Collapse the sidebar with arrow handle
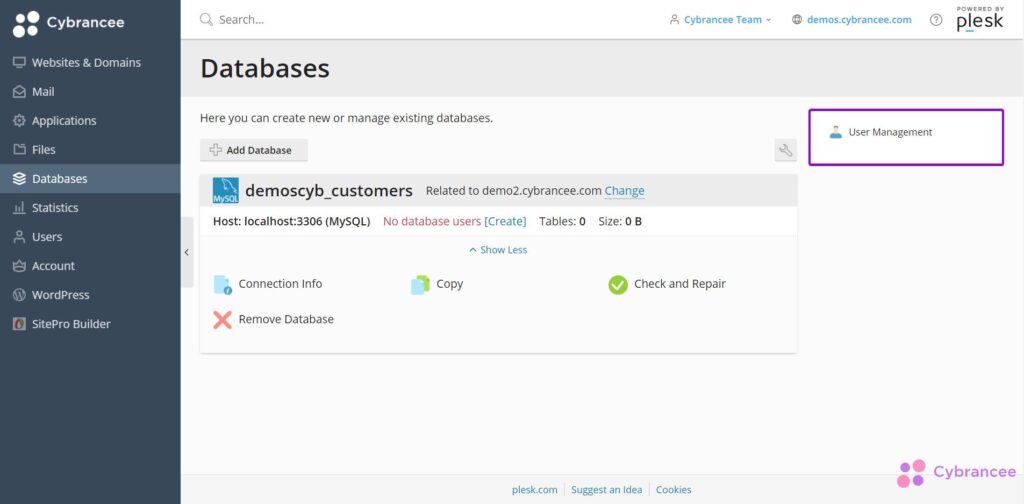1024x504 pixels. [187, 252]
